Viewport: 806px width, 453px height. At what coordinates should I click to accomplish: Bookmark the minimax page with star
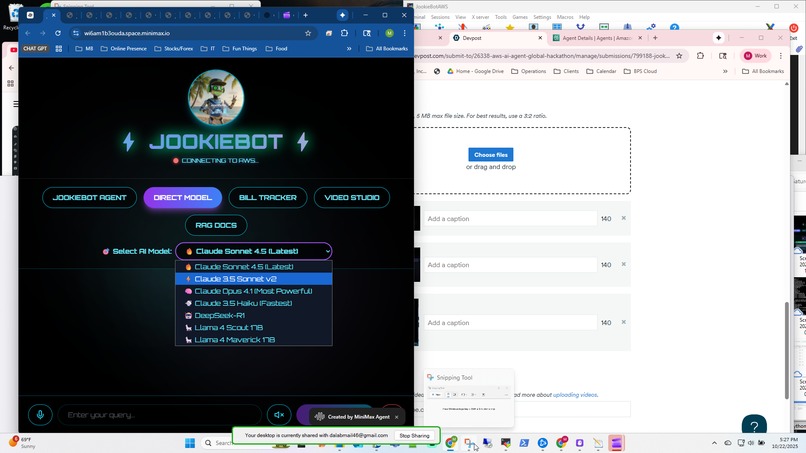pyautogui.click(x=308, y=33)
